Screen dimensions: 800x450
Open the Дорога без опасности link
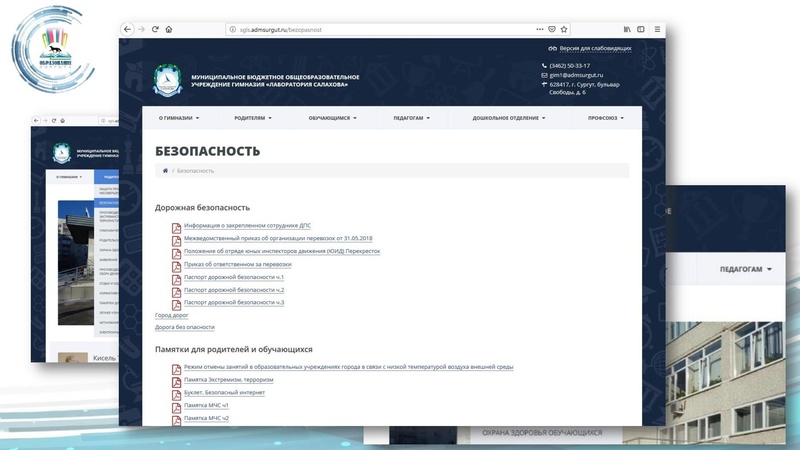185,327
